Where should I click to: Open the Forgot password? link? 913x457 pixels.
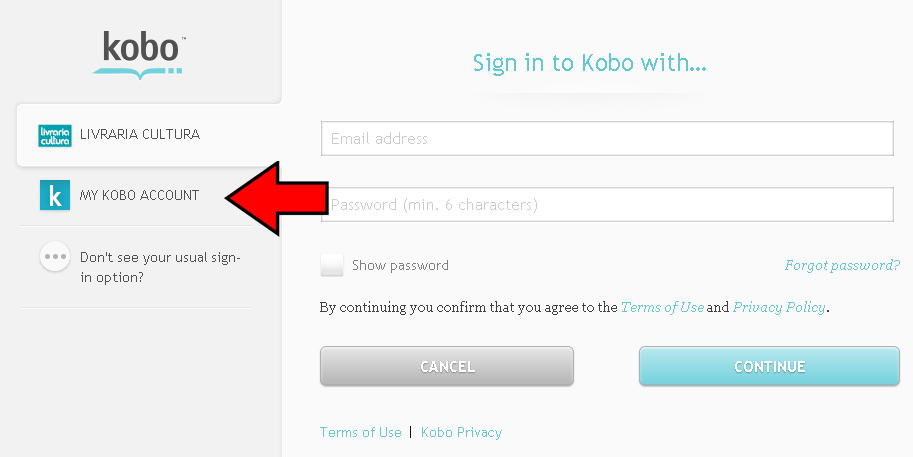click(842, 265)
